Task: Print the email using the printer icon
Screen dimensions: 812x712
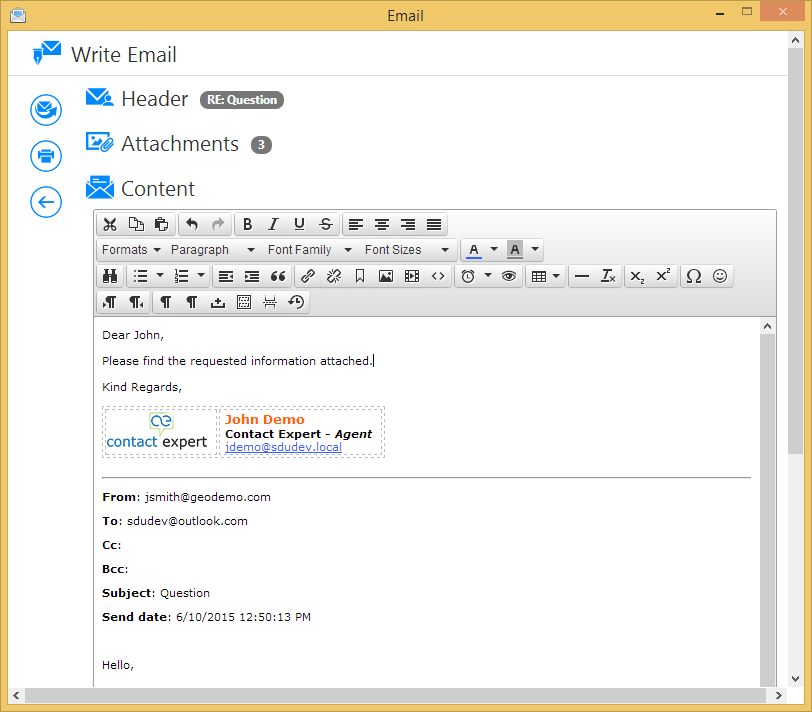Action: pos(46,156)
